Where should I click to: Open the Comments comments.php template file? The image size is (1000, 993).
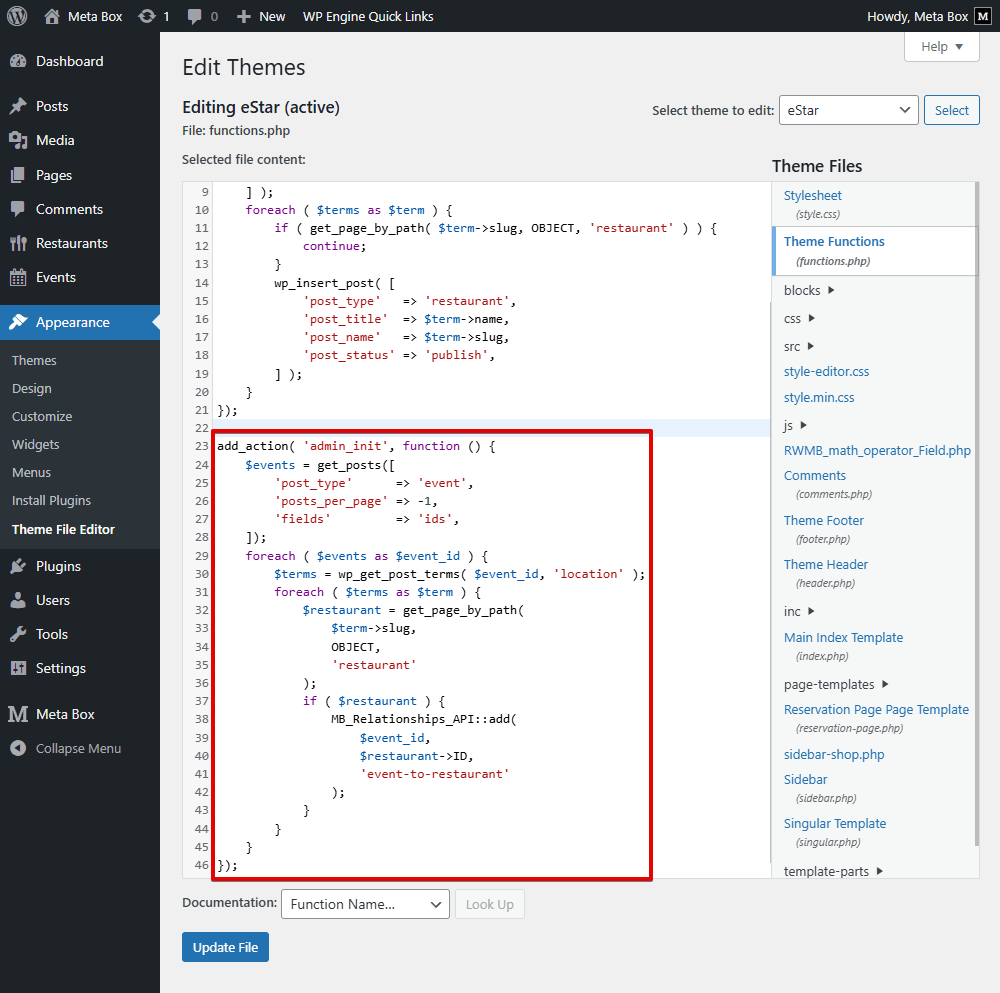(815, 476)
